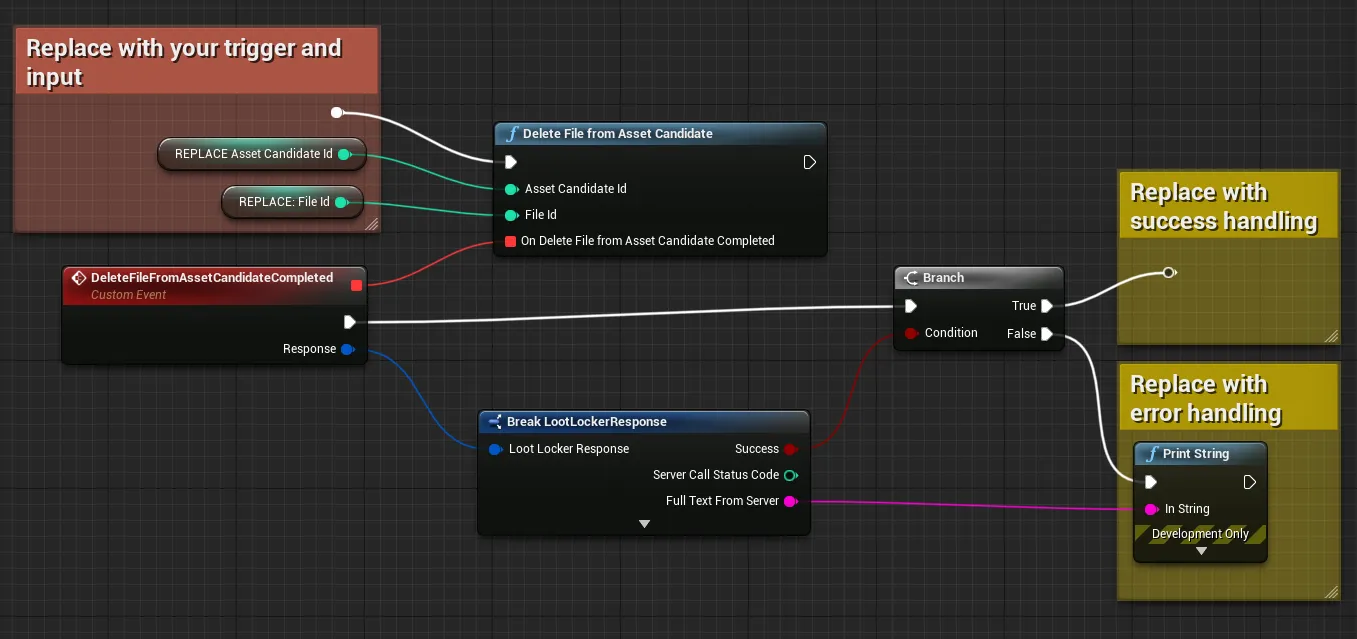Expand the Print String advanced options arrow
The width and height of the screenshot is (1357, 639).
click(1201, 551)
